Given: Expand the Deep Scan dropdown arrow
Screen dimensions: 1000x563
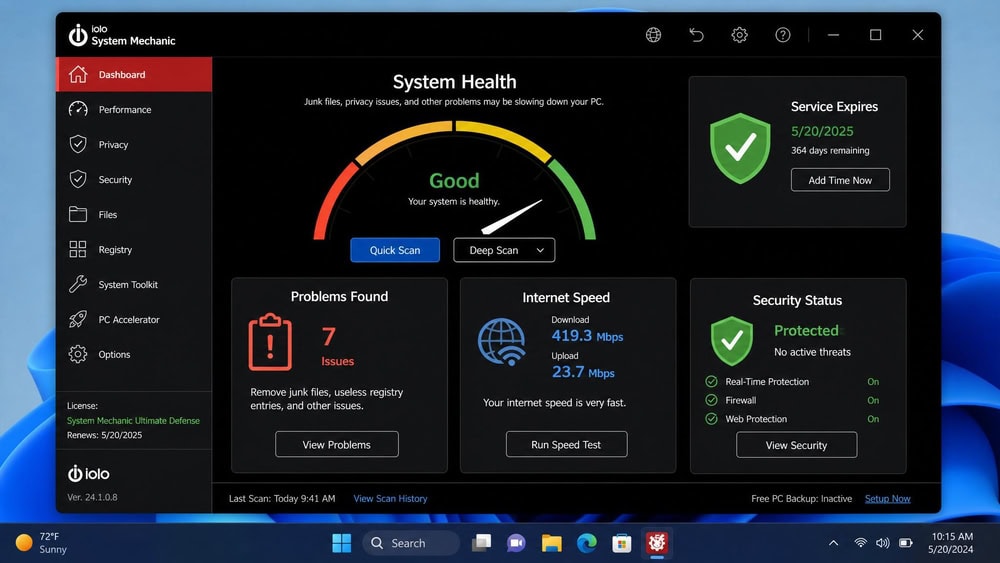Looking at the screenshot, I should pos(540,251).
